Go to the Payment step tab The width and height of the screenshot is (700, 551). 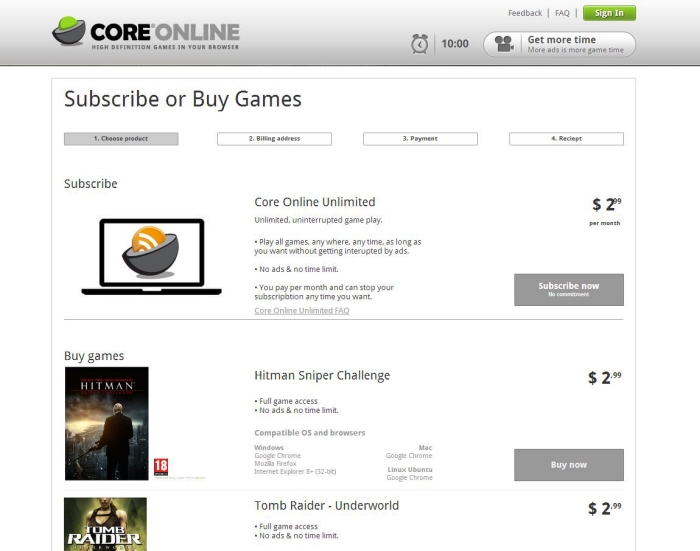[420, 138]
